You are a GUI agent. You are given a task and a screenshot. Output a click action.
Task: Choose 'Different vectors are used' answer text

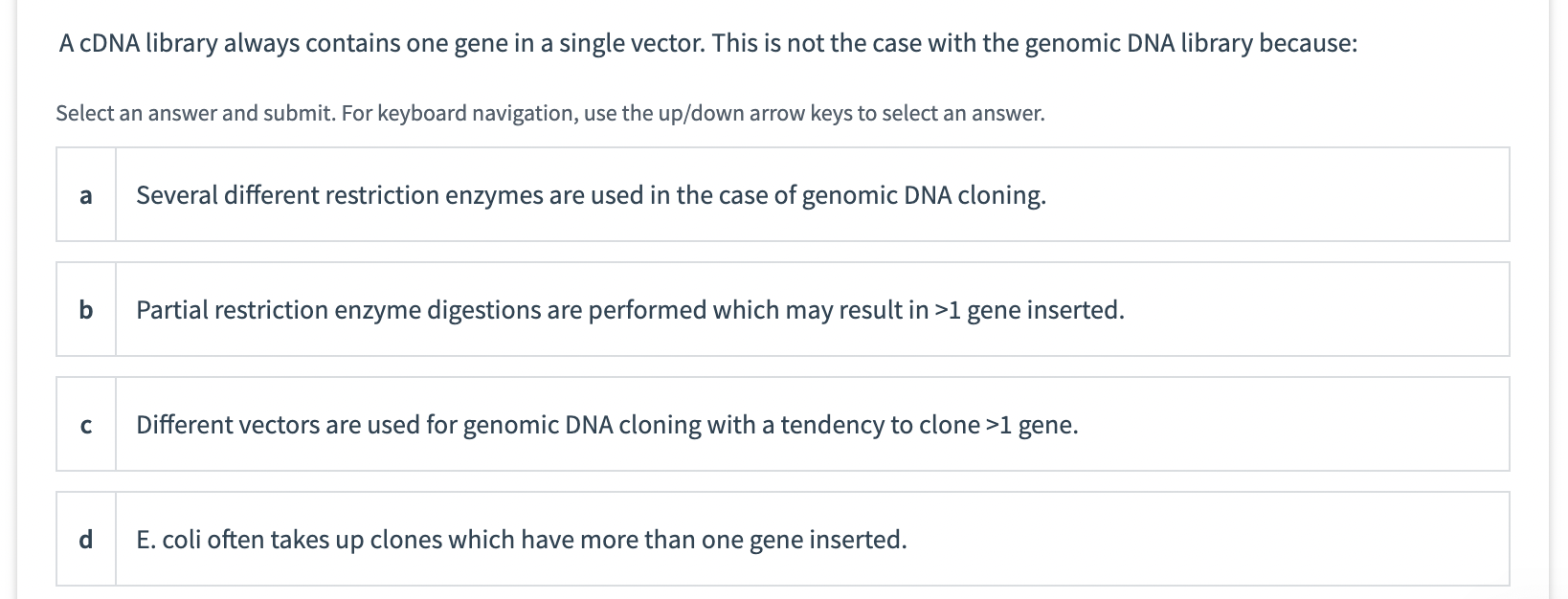607,425
